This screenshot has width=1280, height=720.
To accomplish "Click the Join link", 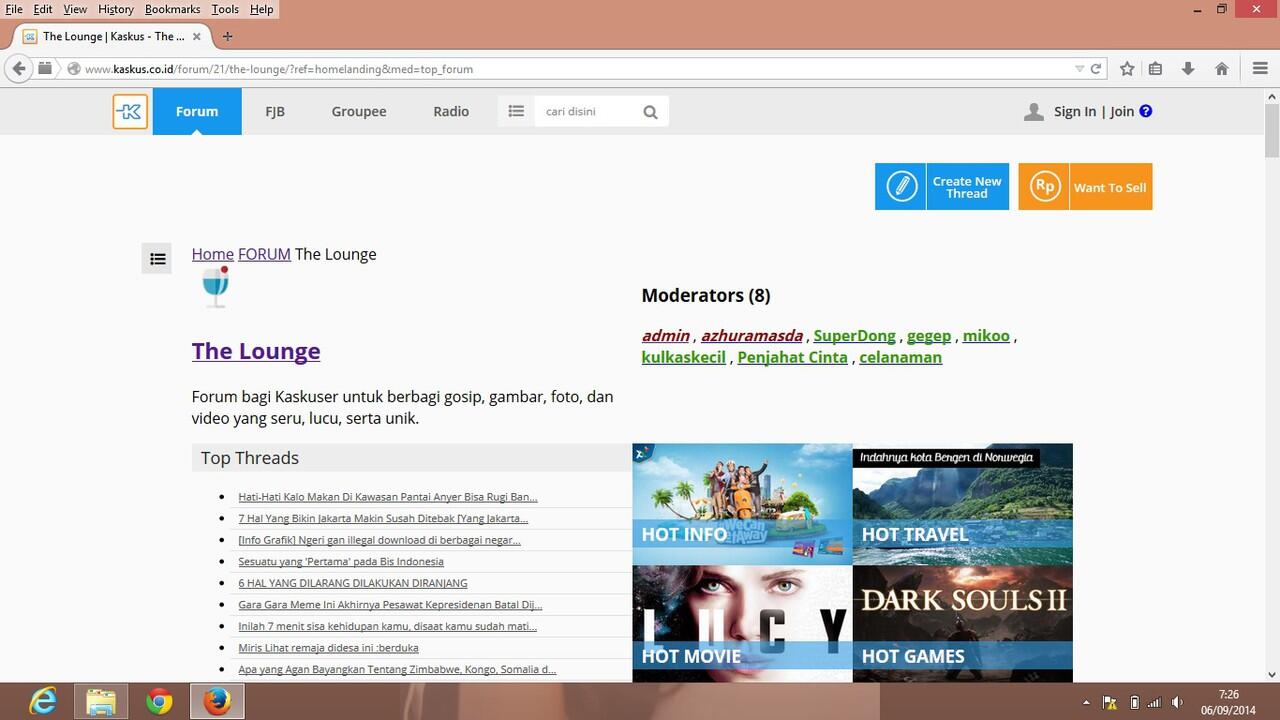I will (x=1122, y=111).
